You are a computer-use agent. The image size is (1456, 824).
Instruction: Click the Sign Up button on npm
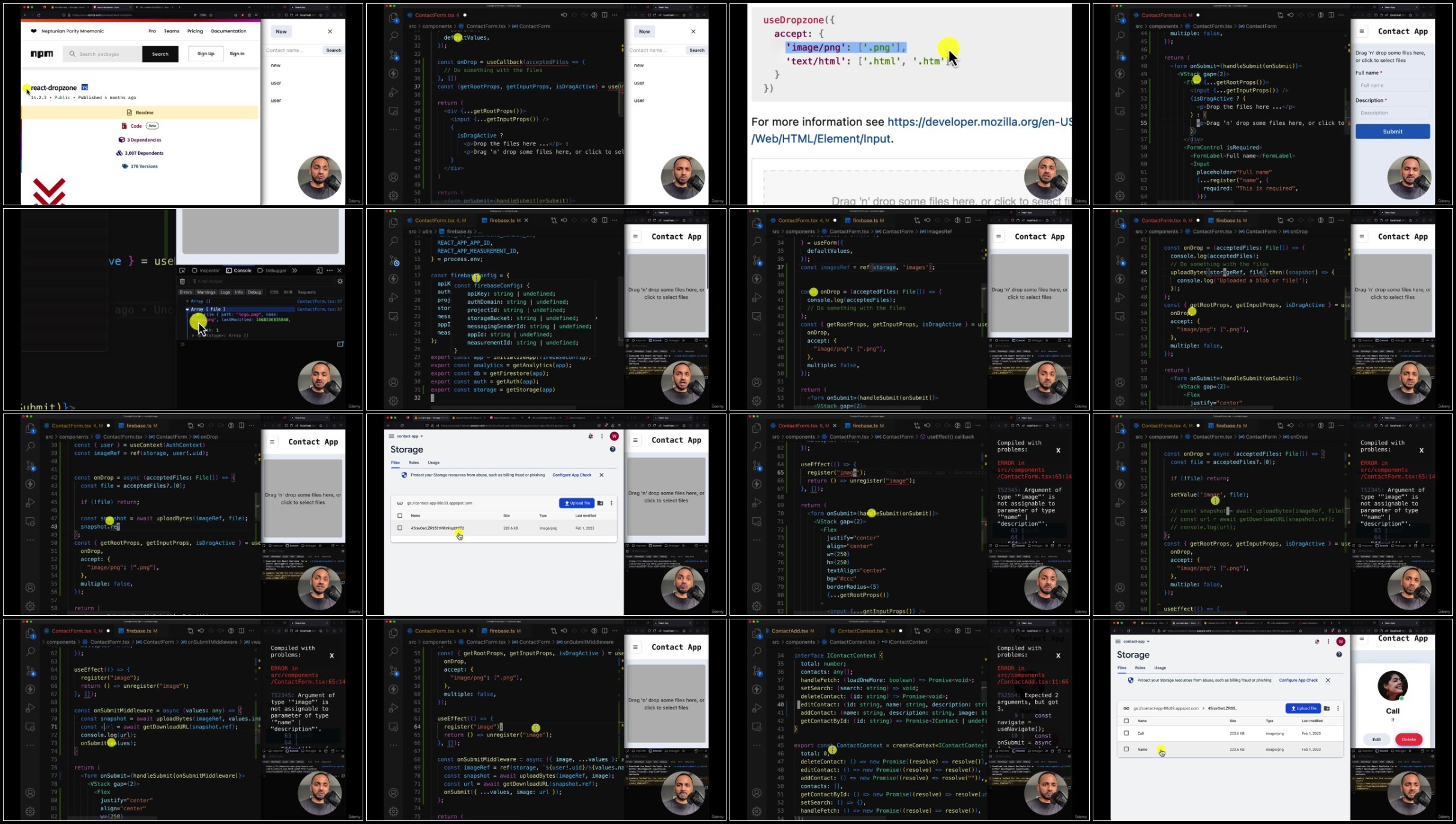[x=206, y=54]
